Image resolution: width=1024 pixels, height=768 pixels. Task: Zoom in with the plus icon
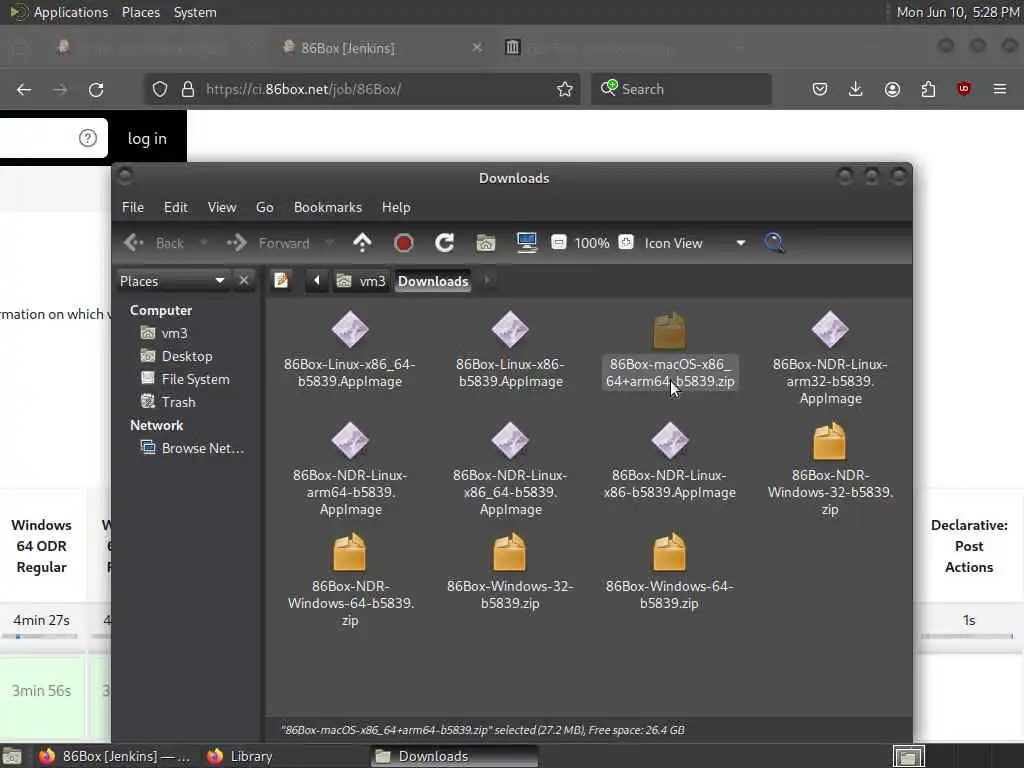626,242
